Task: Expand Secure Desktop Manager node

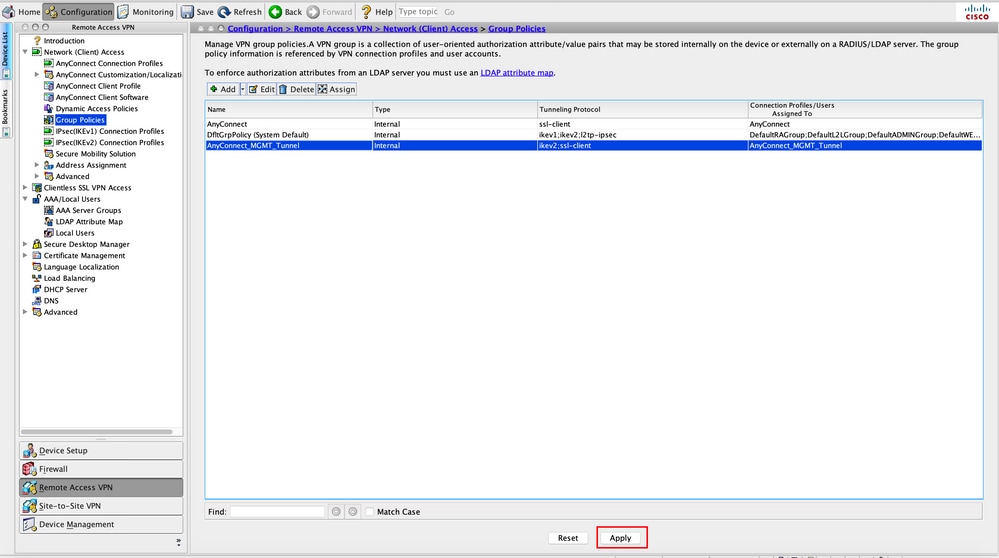Action: 25,244
